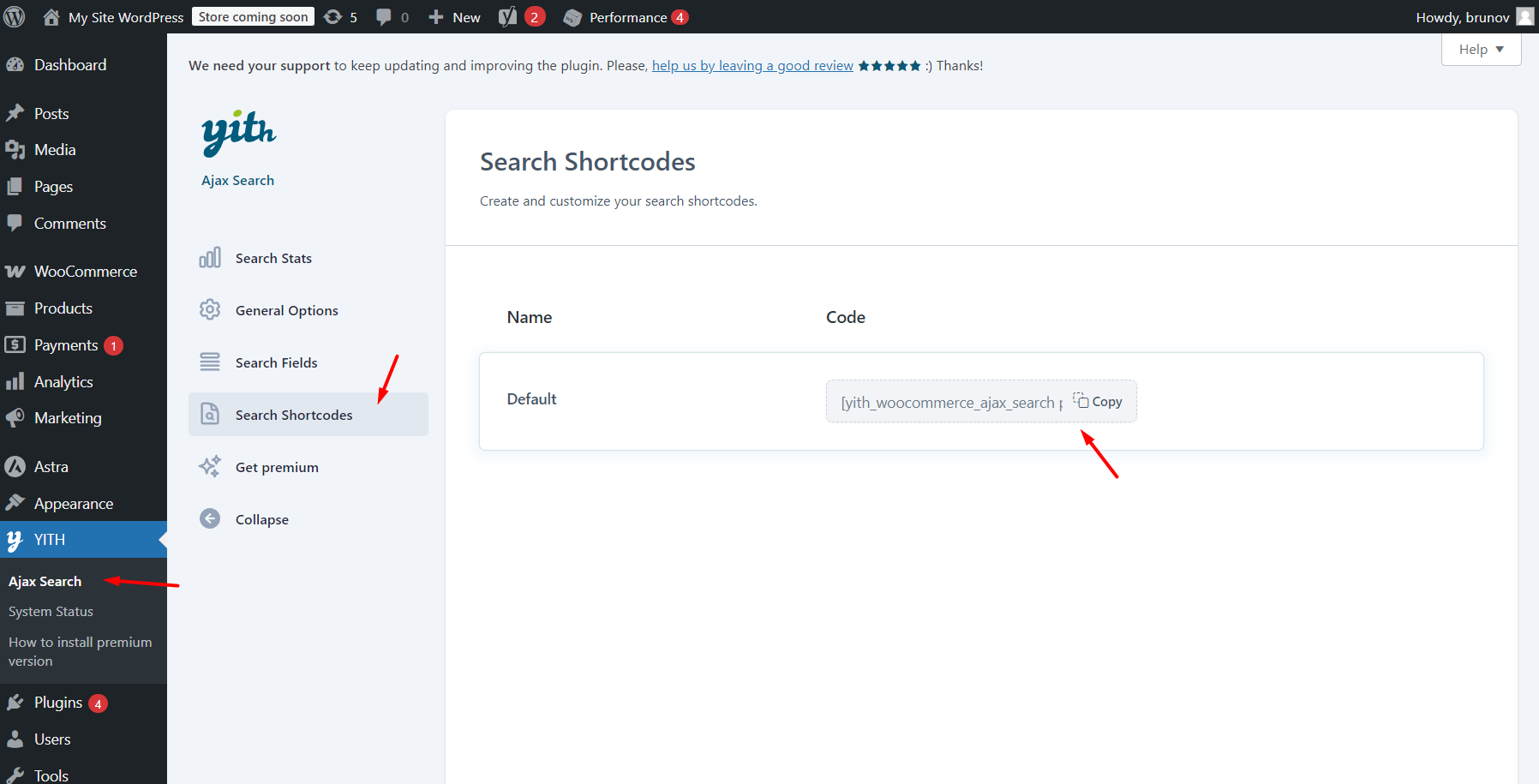
Task: Click the Payments dollar icon
Action: pos(15,344)
